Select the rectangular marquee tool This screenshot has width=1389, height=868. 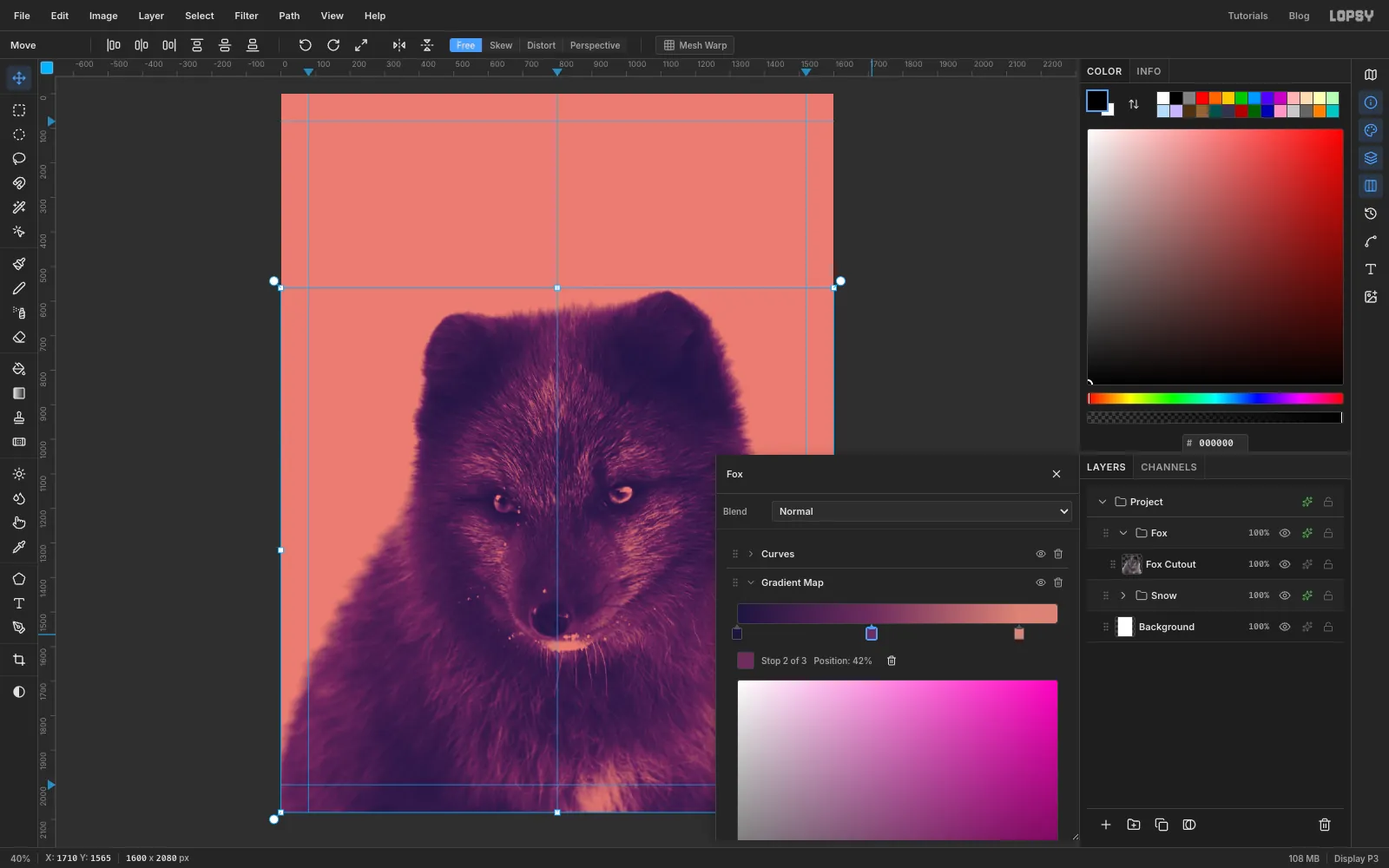click(x=19, y=110)
